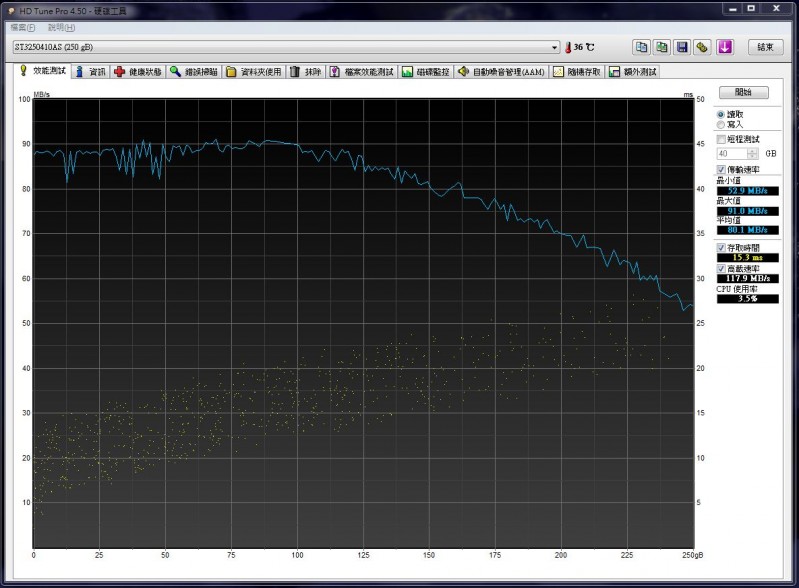
Task: Switch to the 隨機存取 random access tab
Action: [x=577, y=72]
